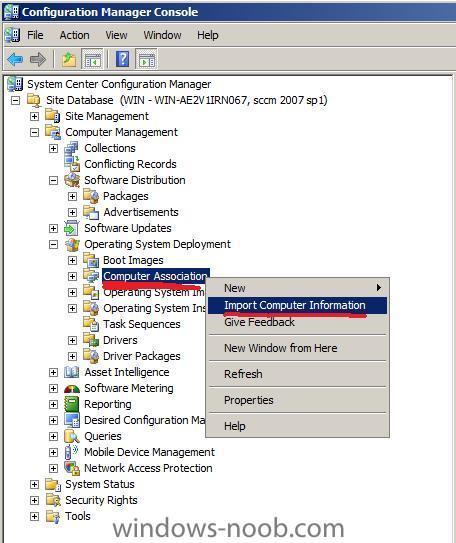Select the Site Database tree item
456x543 pixels.
click(187, 100)
